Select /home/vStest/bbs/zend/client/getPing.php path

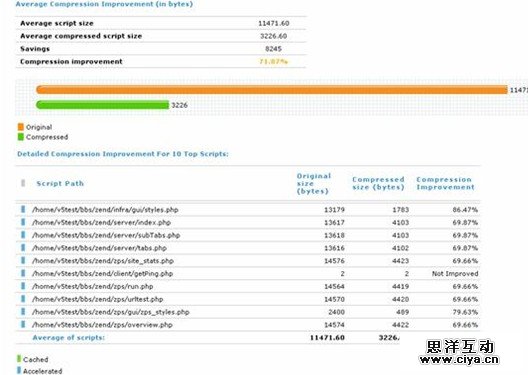coord(102,274)
